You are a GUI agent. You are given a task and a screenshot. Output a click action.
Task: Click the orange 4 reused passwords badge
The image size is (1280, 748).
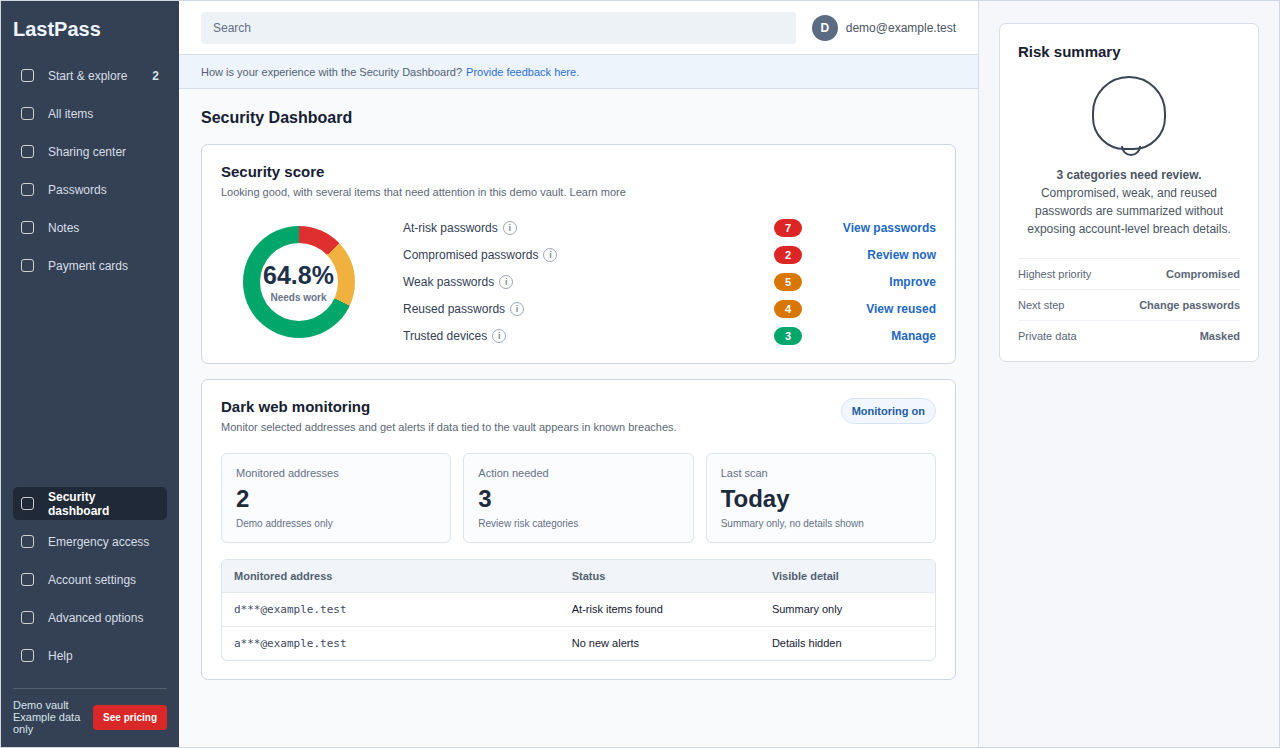pos(788,309)
